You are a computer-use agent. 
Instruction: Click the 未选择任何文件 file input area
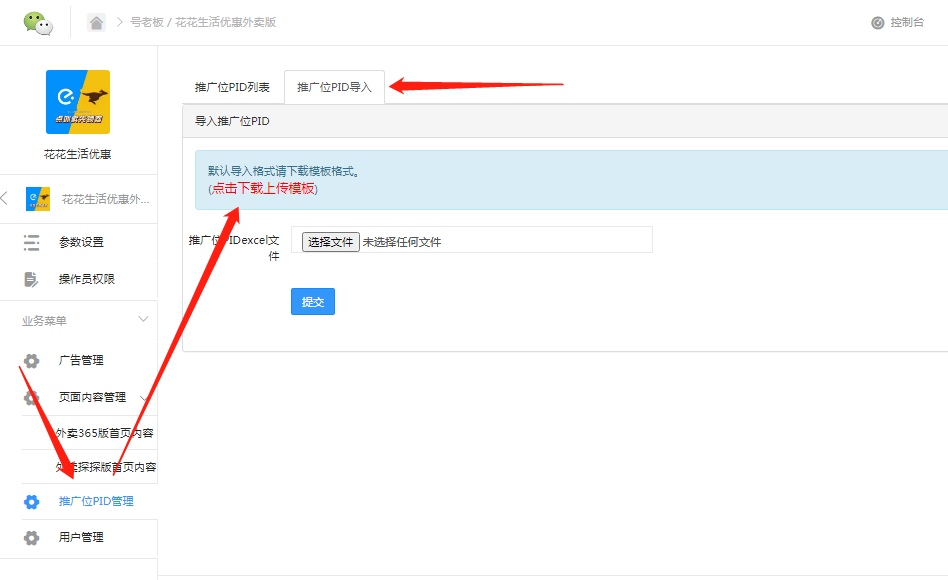pos(402,242)
